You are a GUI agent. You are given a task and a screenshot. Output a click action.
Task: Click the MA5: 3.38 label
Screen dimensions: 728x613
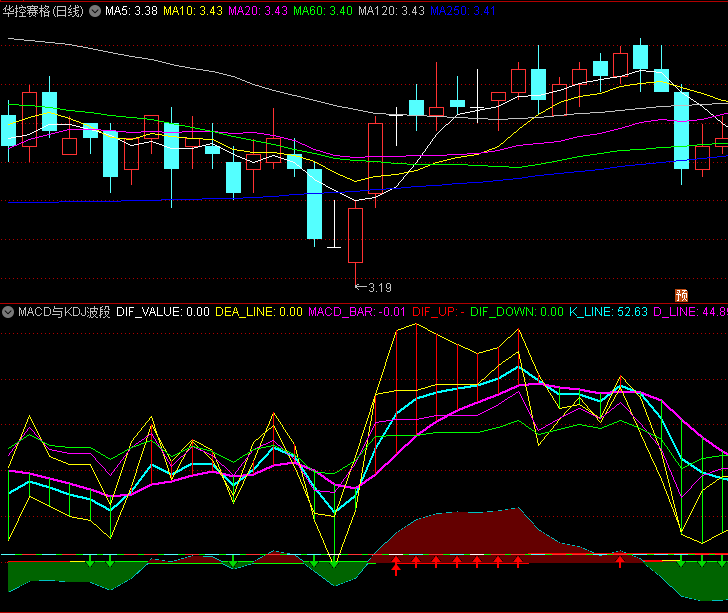[x=131, y=11]
